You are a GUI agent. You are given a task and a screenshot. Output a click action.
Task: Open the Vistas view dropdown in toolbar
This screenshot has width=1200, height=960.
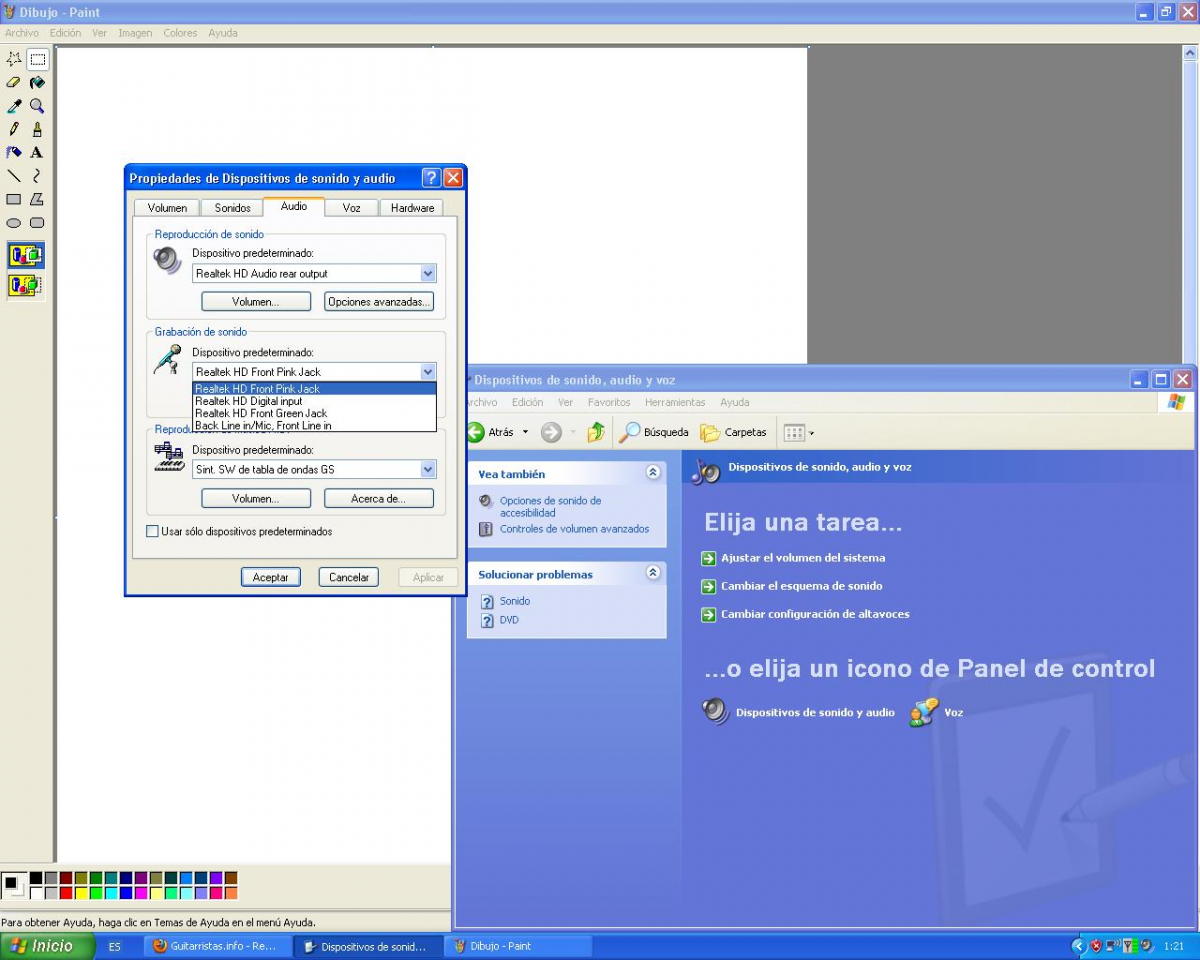click(799, 432)
